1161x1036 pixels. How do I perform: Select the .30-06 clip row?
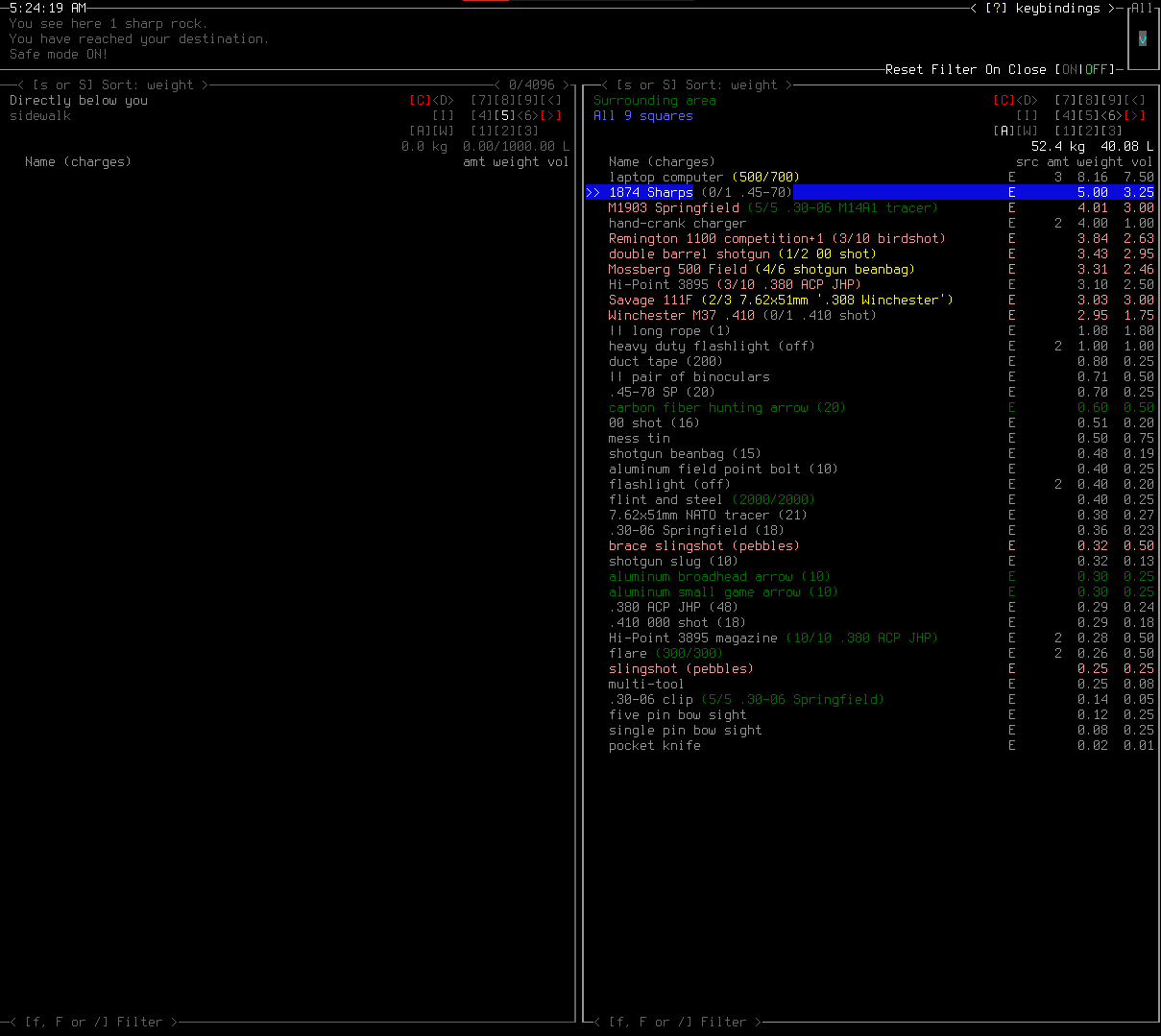pos(870,699)
